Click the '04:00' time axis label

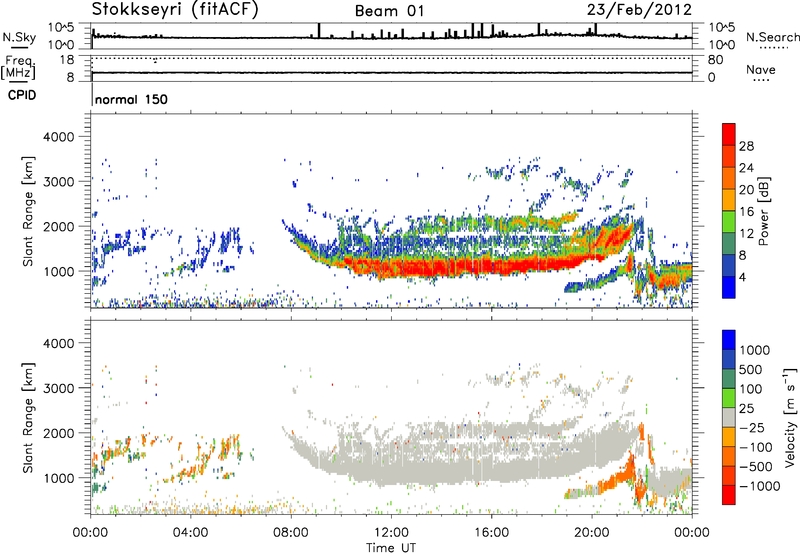(190, 533)
